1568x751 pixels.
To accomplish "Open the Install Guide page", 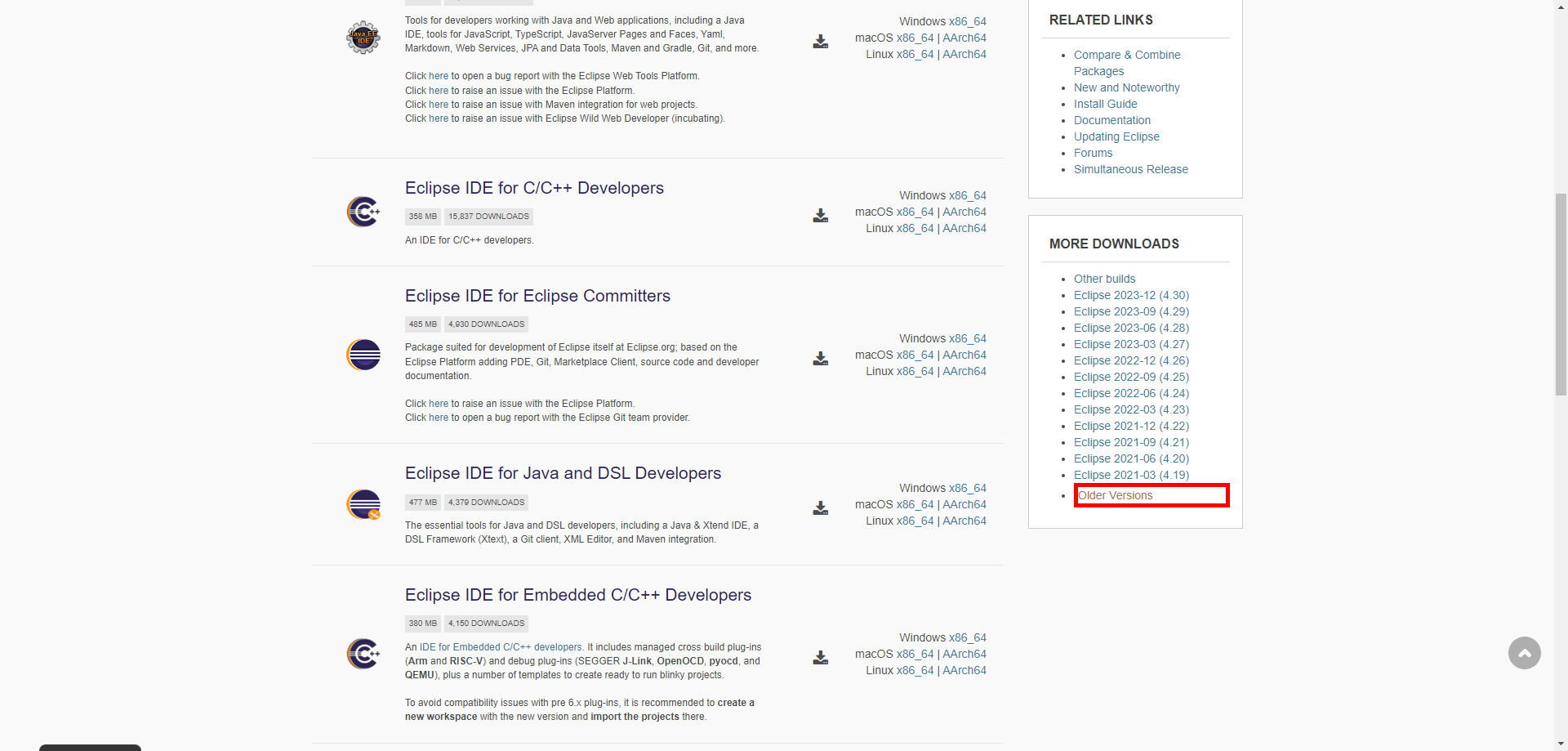I will pos(1105,104).
